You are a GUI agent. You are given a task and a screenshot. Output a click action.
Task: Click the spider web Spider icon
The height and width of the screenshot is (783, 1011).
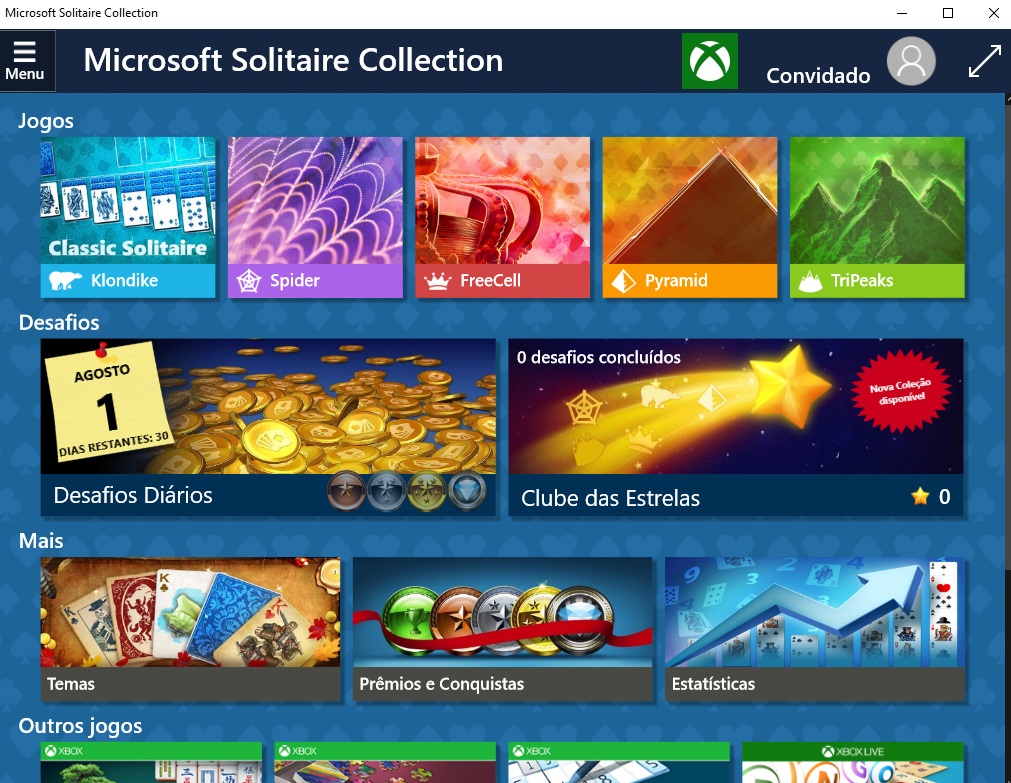click(x=249, y=281)
